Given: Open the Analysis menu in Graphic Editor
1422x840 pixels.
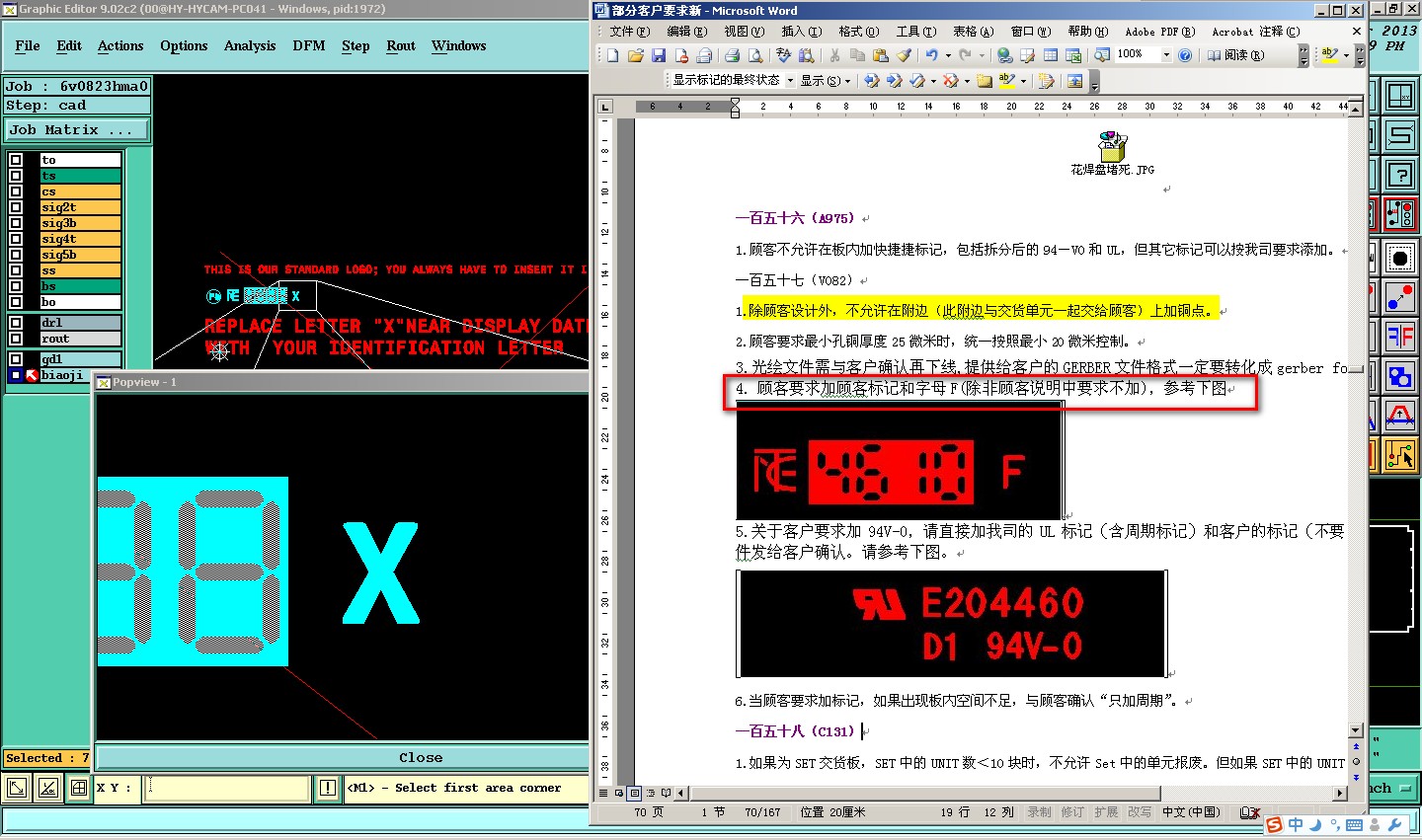Looking at the screenshot, I should [250, 46].
